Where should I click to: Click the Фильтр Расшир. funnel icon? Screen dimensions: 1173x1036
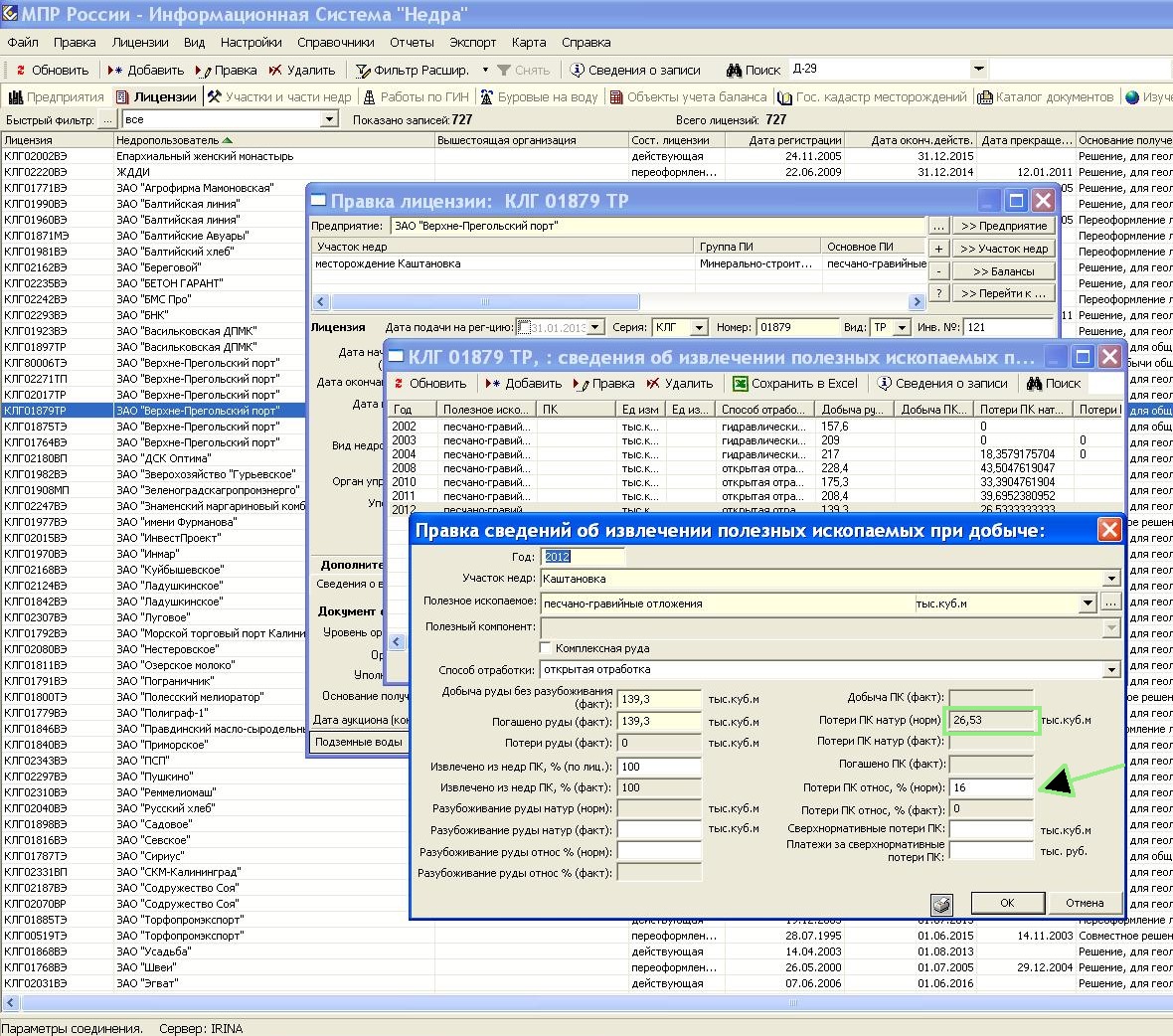(x=364, y=71)
